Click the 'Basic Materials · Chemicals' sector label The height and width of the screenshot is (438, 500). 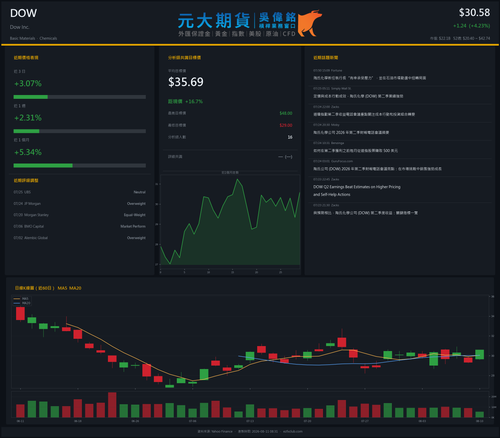(33, 38)
